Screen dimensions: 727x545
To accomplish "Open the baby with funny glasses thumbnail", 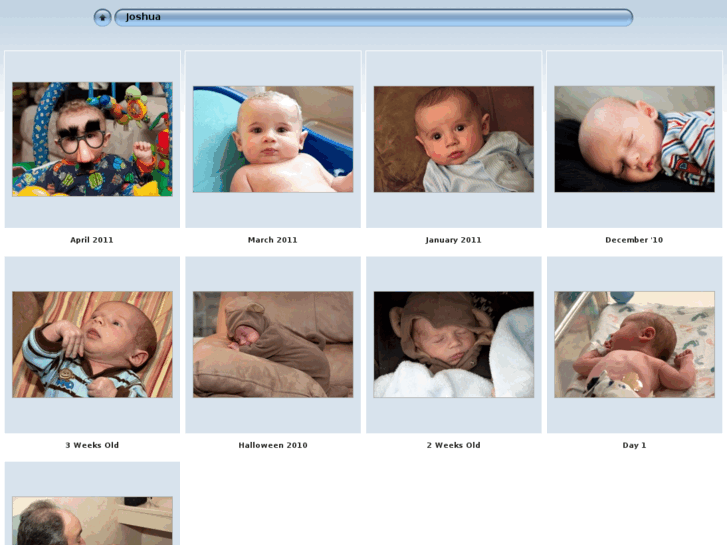I will pos(92,139).
